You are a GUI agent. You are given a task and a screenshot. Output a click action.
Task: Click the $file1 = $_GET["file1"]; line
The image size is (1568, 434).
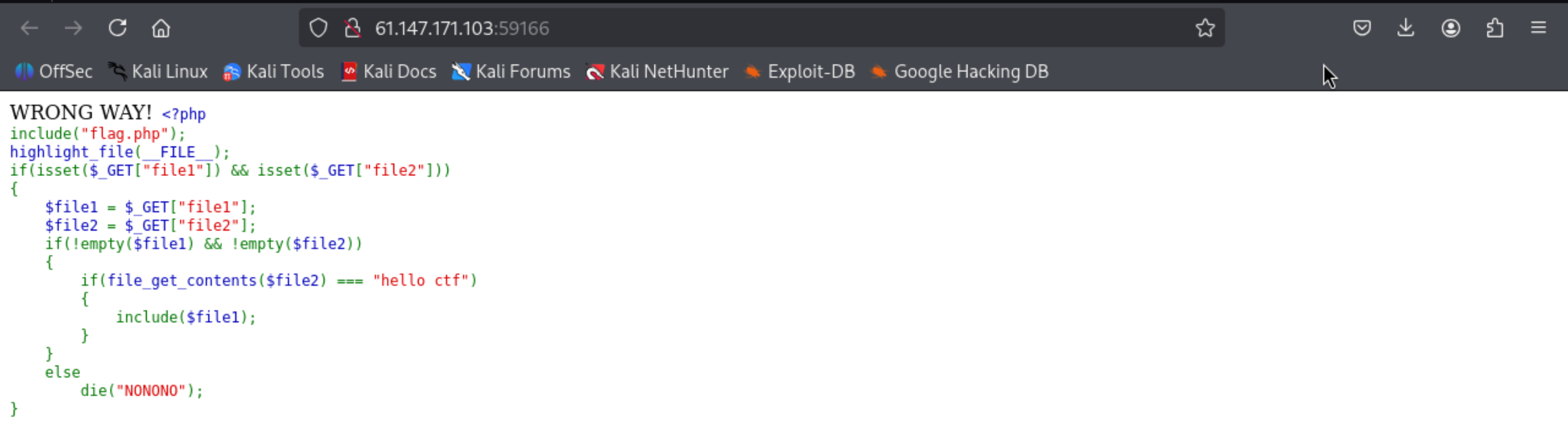(150, 207)
